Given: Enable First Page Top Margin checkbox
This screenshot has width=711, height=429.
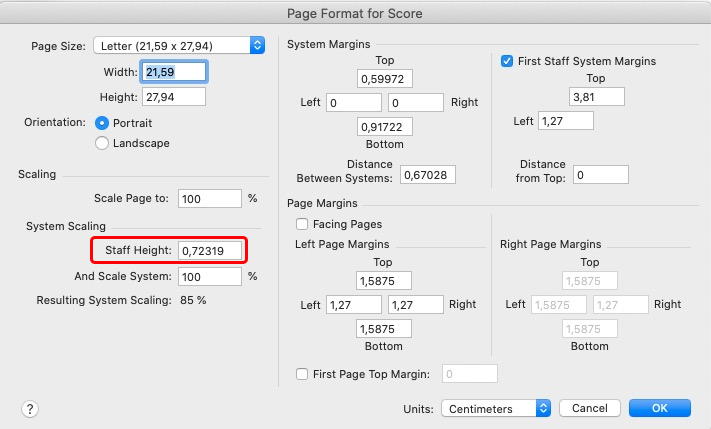Looking at the screenshot, I should tap(302, 374).
